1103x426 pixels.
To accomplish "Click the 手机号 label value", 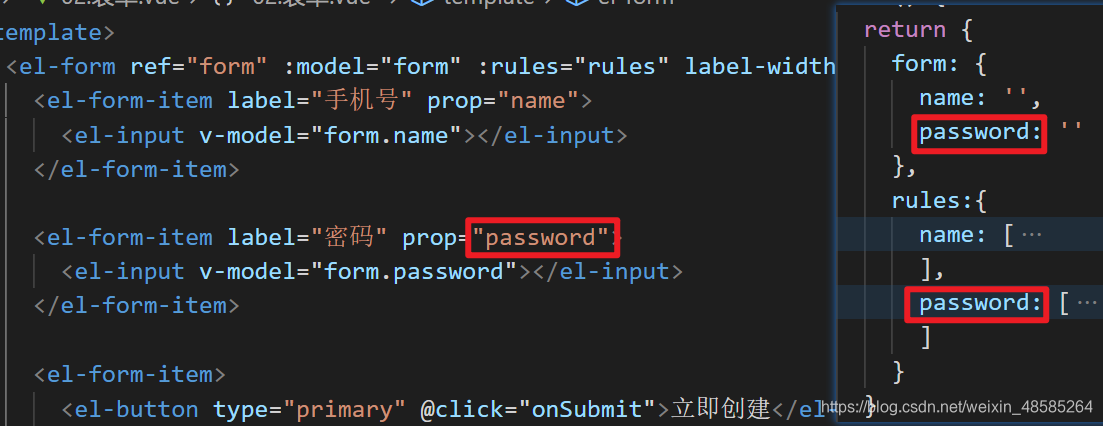I will point(367,101).
